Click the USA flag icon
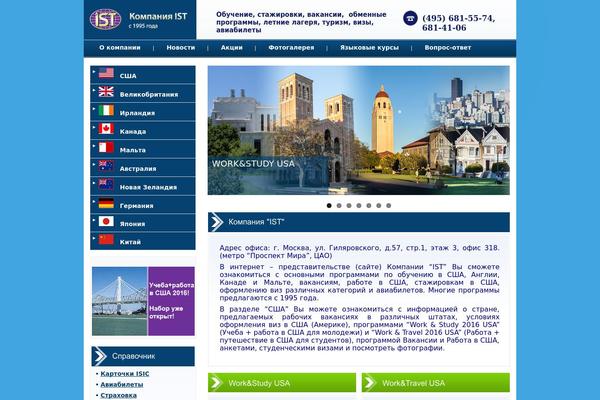The image size is (600, 400). tap(106, 73)
